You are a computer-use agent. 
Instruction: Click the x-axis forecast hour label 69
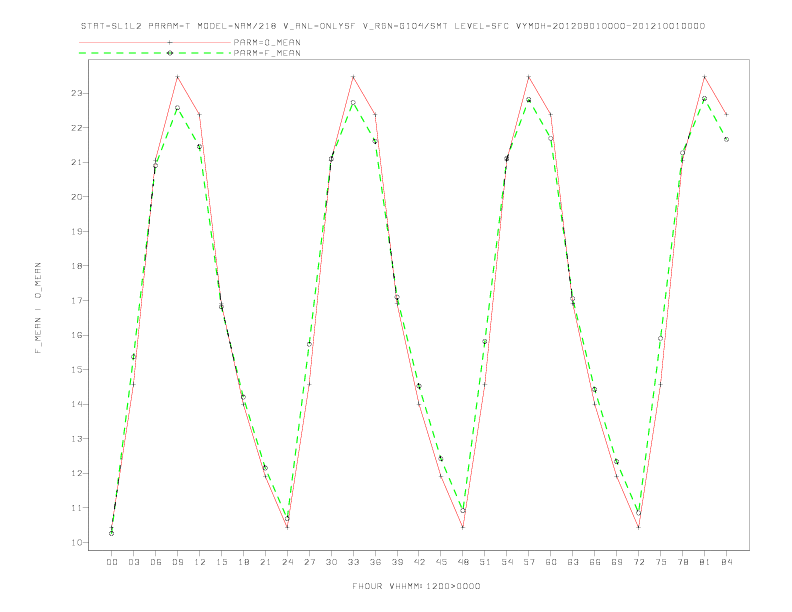click(617, 562)
